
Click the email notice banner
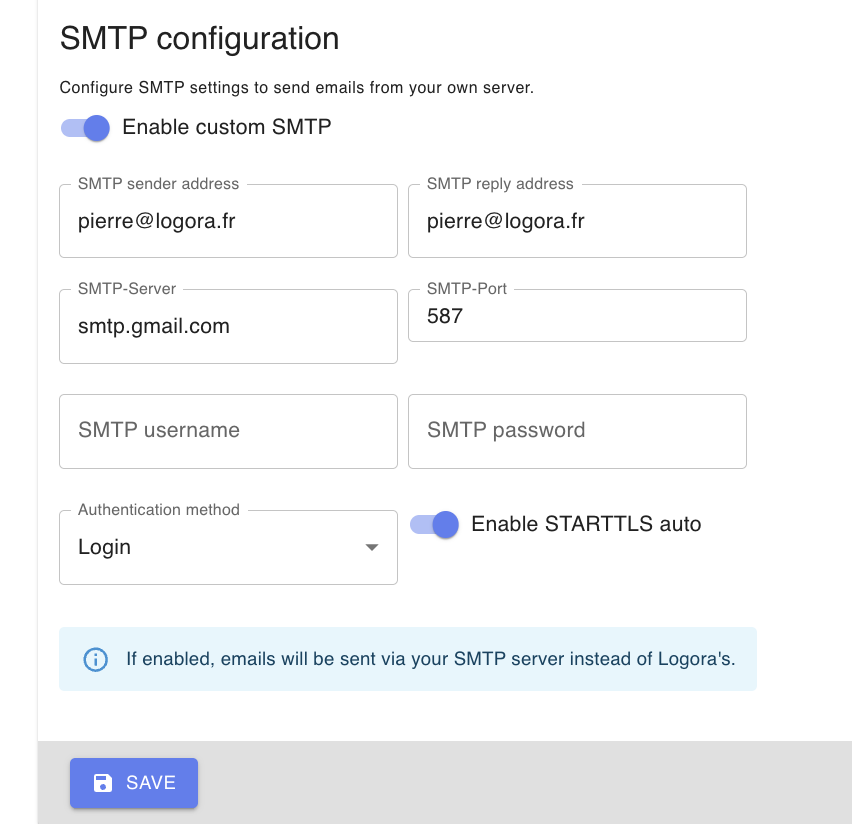click(x=407, y=659)
